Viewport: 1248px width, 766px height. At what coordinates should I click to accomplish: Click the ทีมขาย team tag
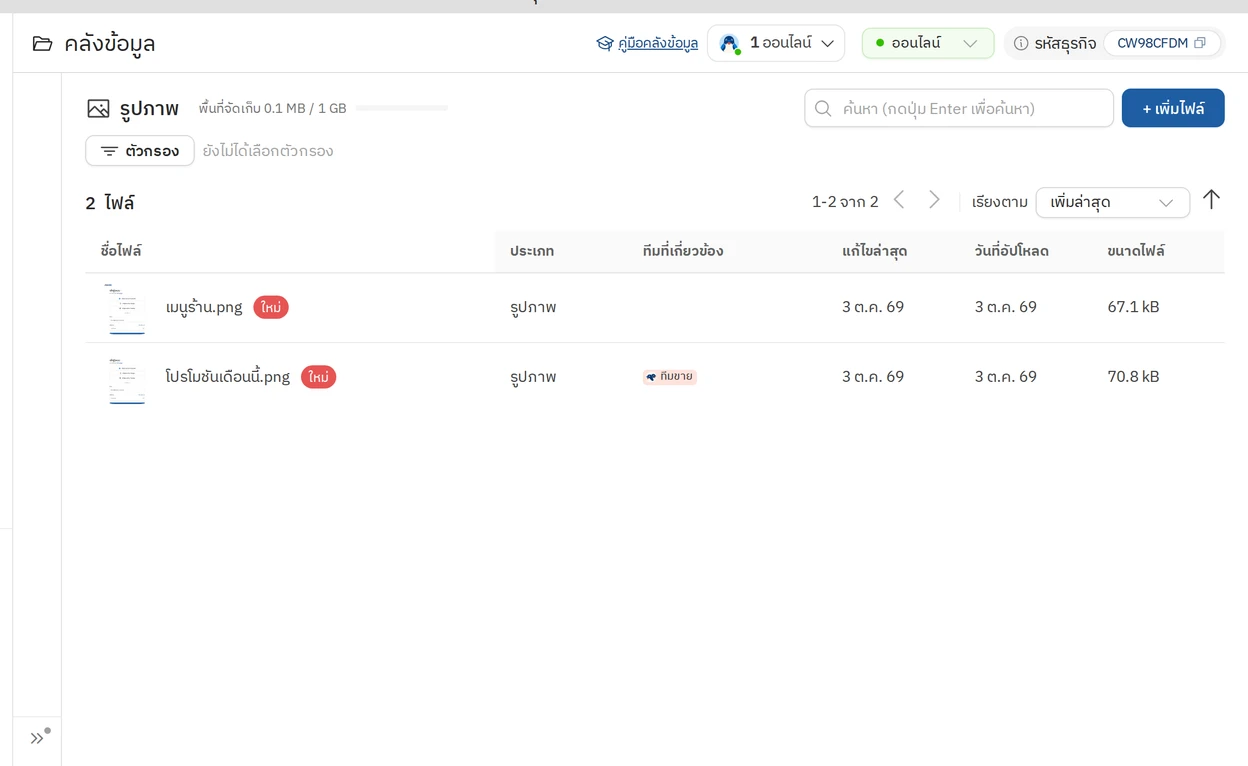(670, 377)
